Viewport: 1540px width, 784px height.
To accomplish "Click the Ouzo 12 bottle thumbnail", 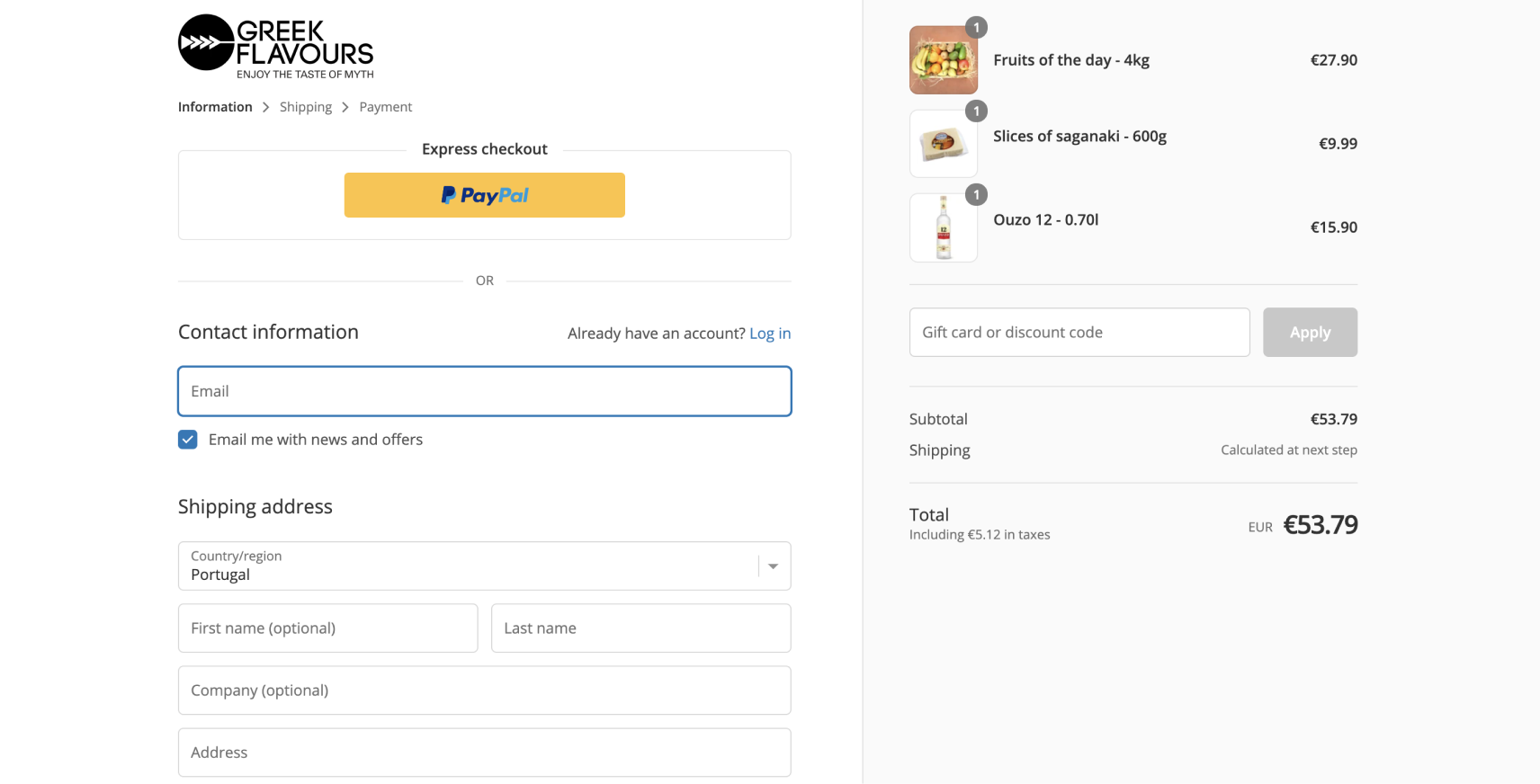I will coord(944,227).
